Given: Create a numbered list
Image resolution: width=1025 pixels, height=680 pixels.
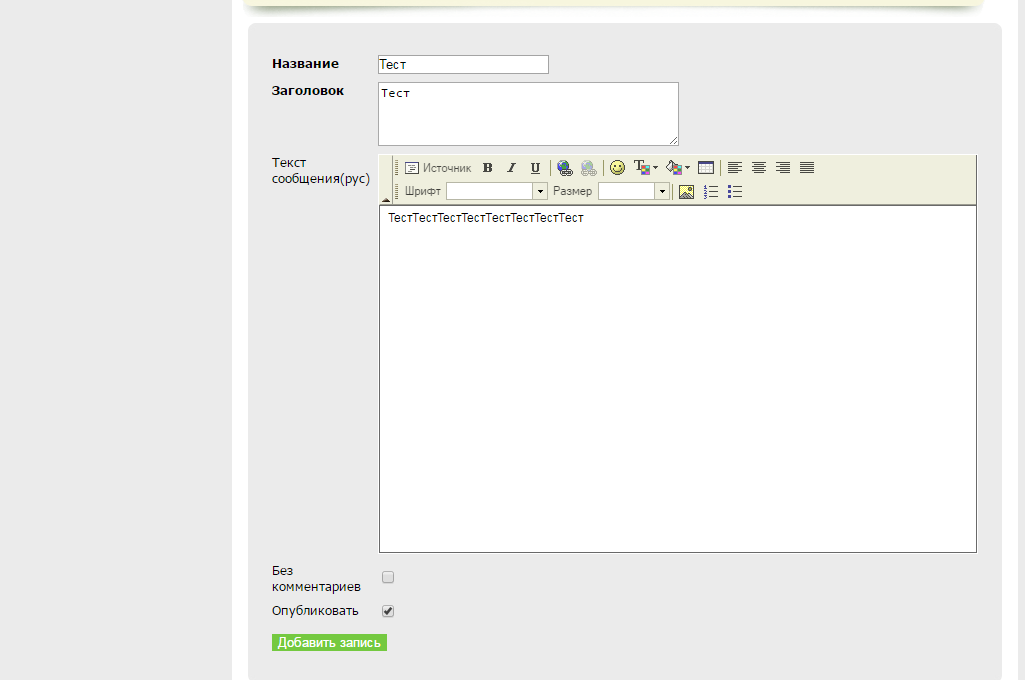Looking at the screenshot, I should [x=711, y=192].
